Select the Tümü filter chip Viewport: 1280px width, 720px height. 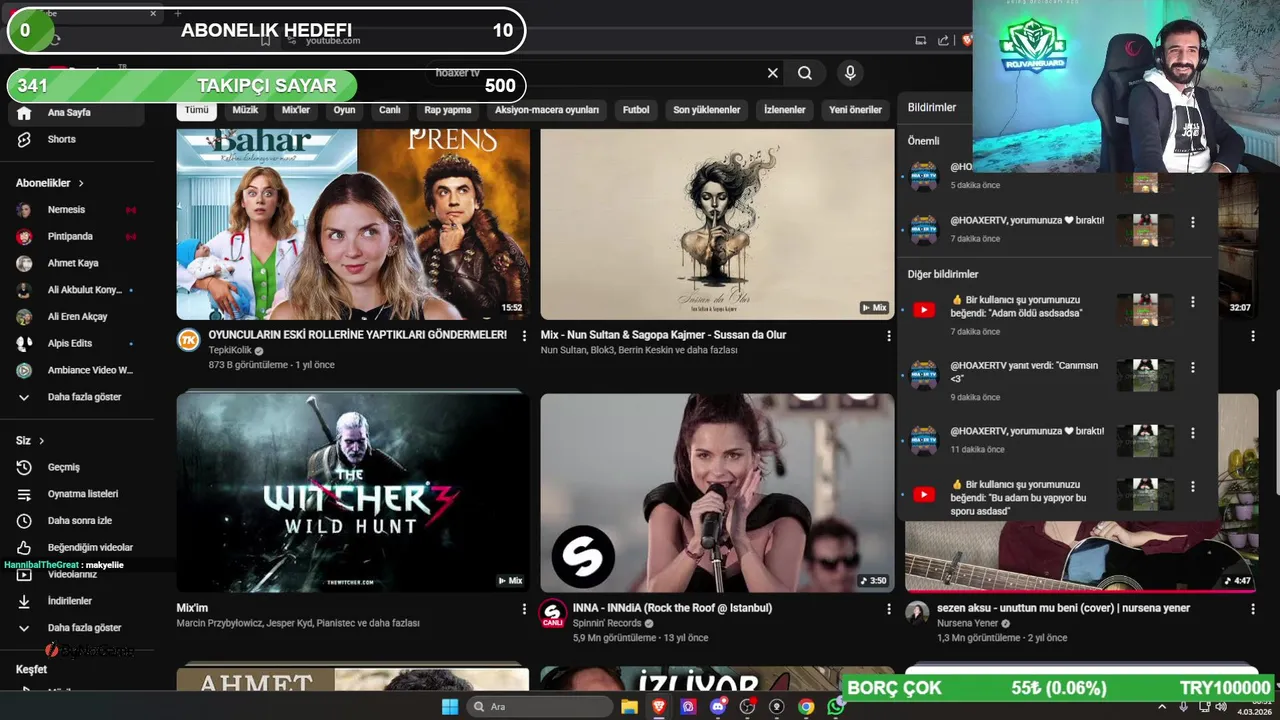coord(196,110)
